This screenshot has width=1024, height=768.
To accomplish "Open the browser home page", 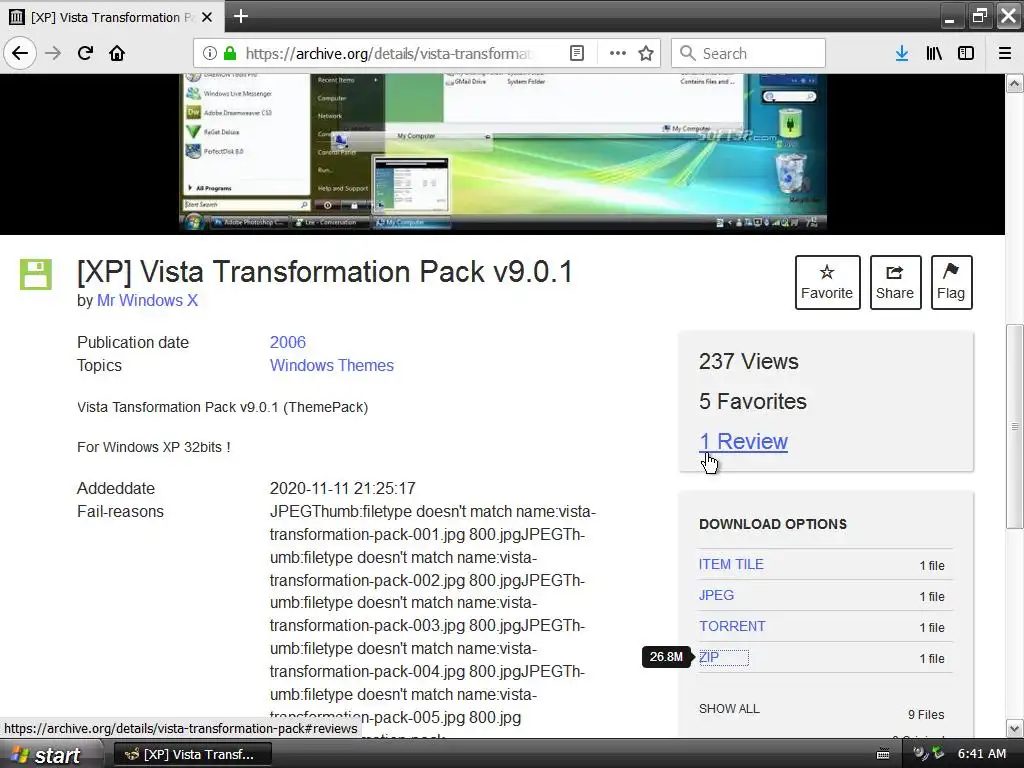I will 117,53.
